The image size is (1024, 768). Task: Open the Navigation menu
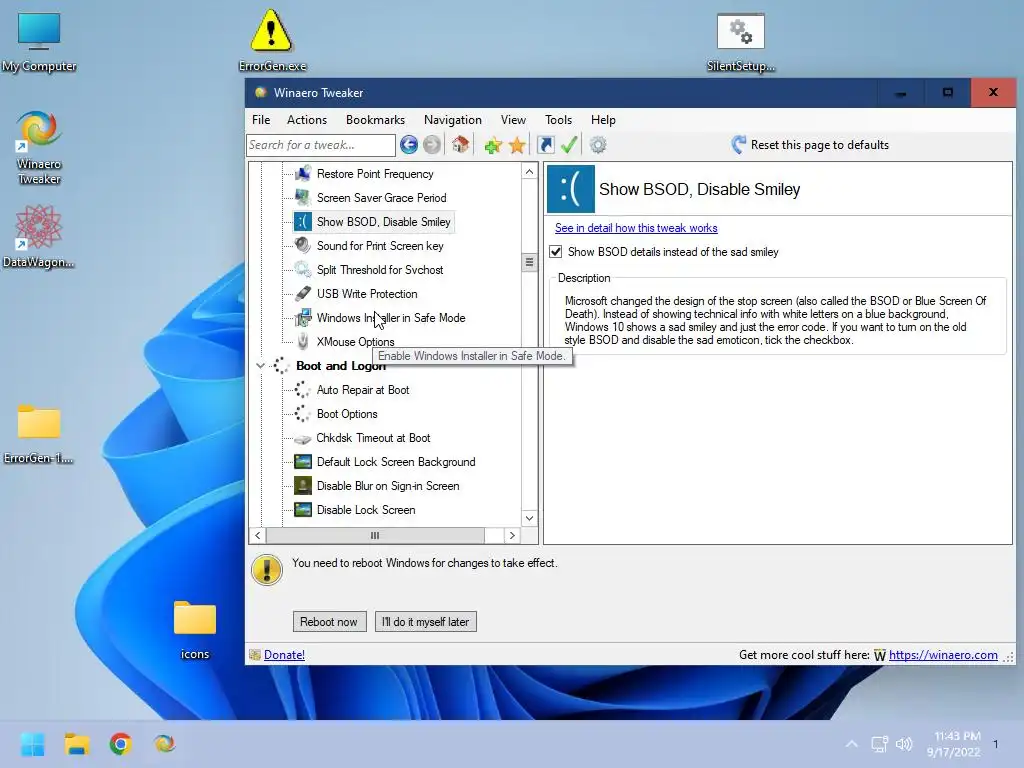[x=453, y=120]
